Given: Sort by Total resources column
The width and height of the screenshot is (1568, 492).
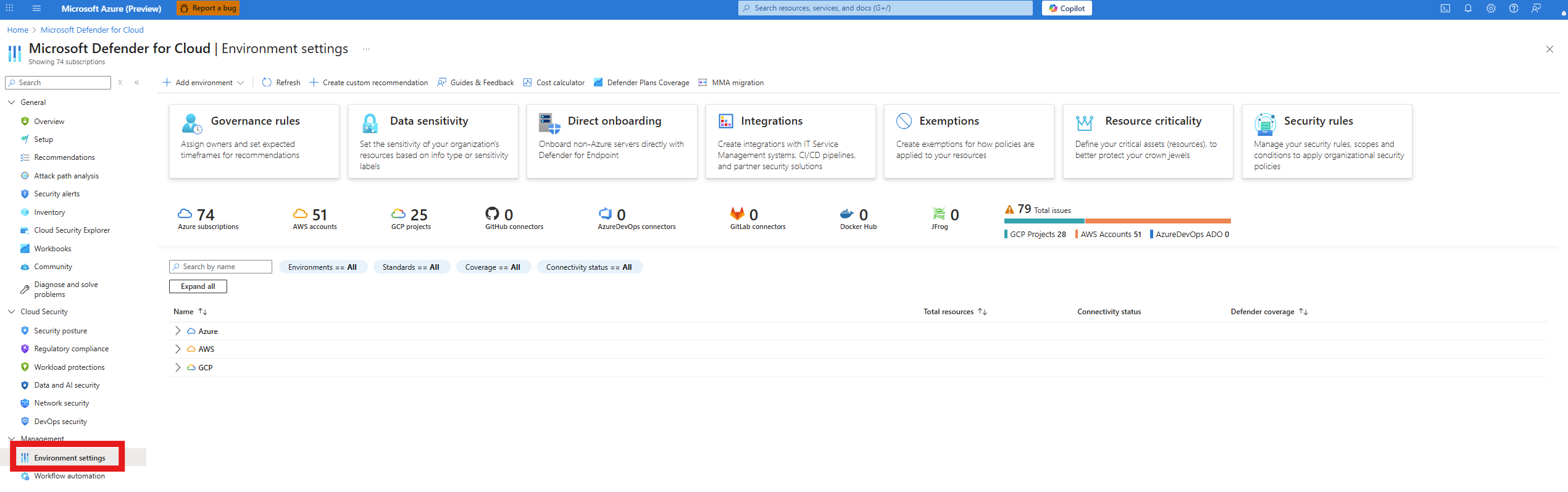Looking at the screenshot, I should [x=955, y=312].
